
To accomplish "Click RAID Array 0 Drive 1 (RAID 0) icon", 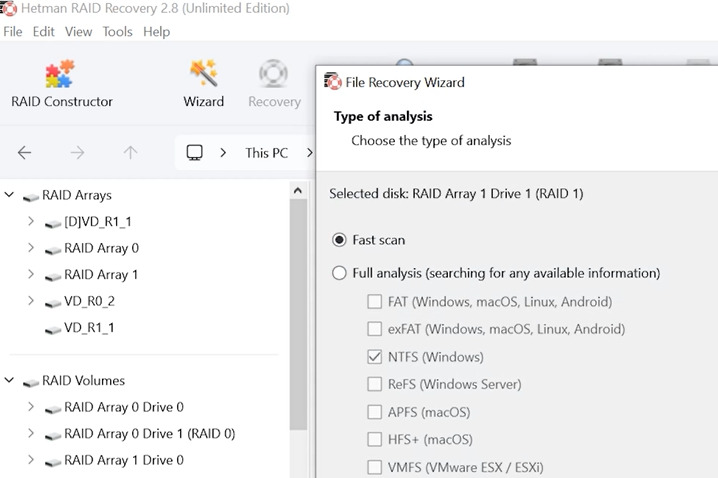I will click(53, 435).
